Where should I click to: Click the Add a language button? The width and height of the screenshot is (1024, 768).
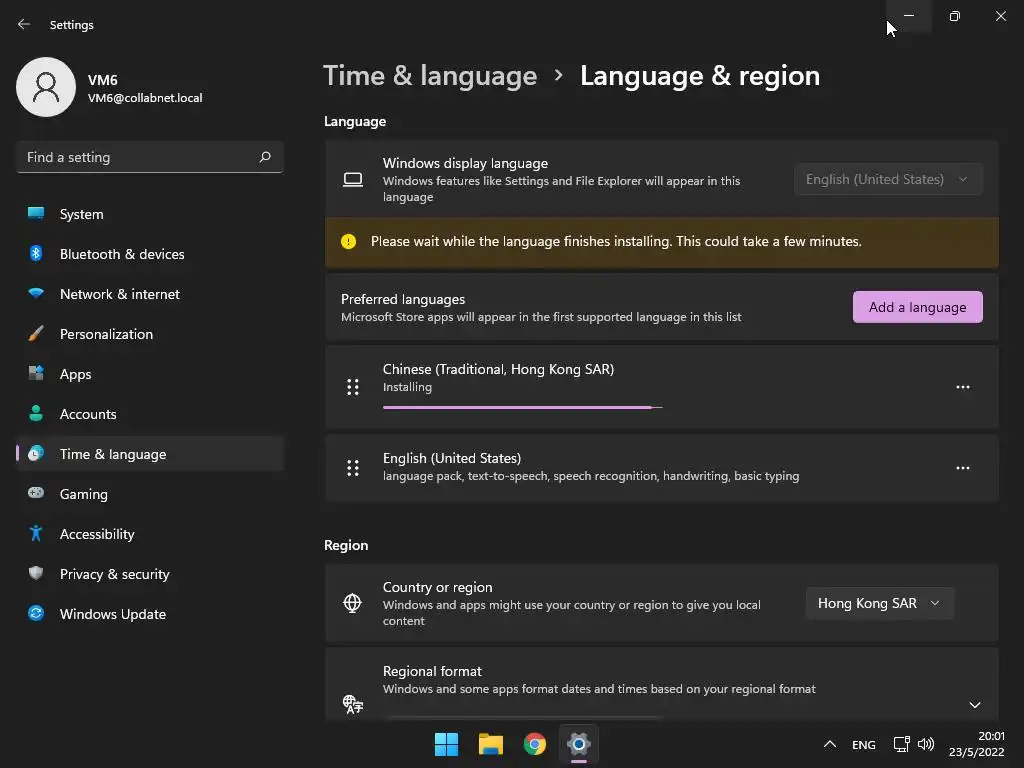click(x=918, y=307)
